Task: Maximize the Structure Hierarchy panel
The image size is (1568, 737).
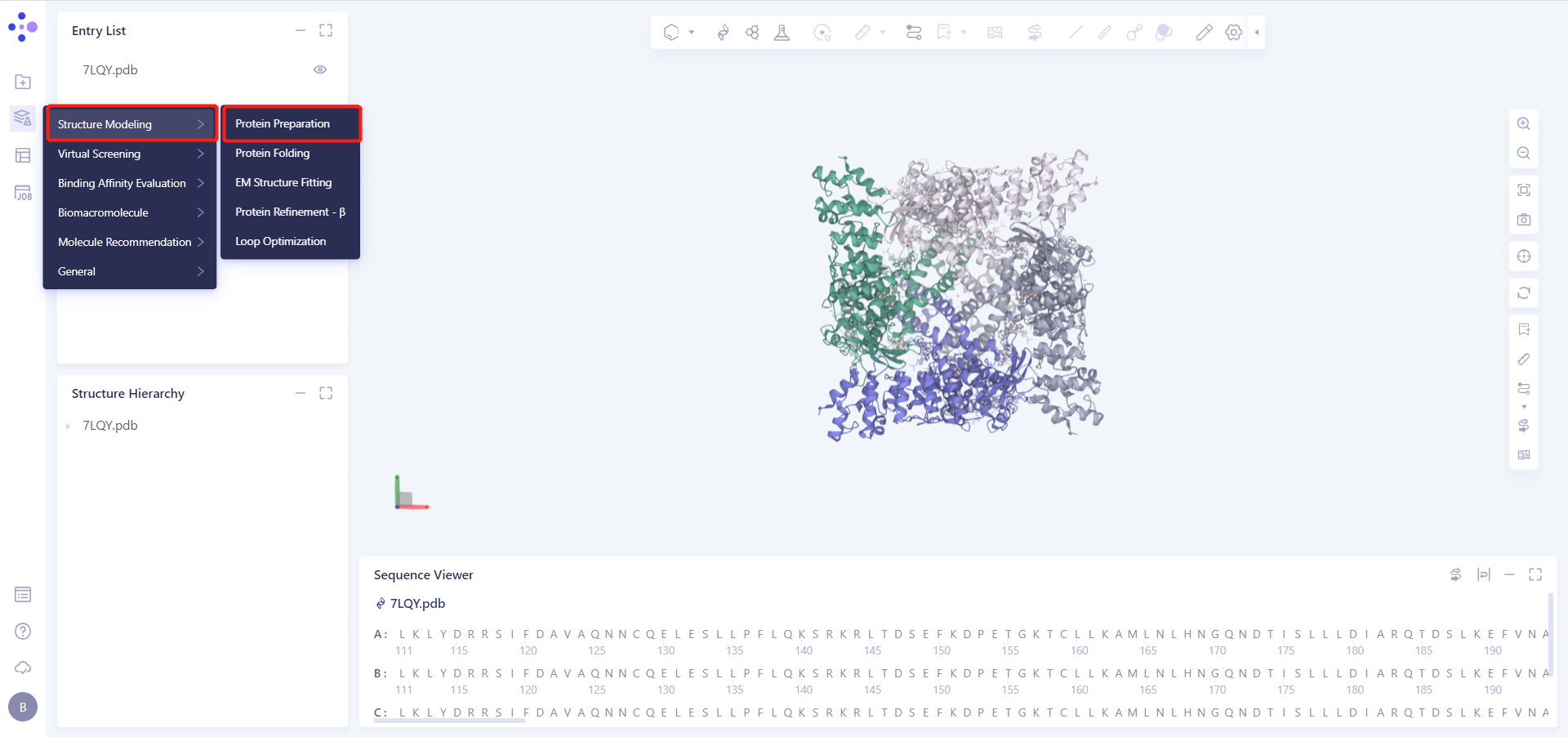Action: click(326, 393)
